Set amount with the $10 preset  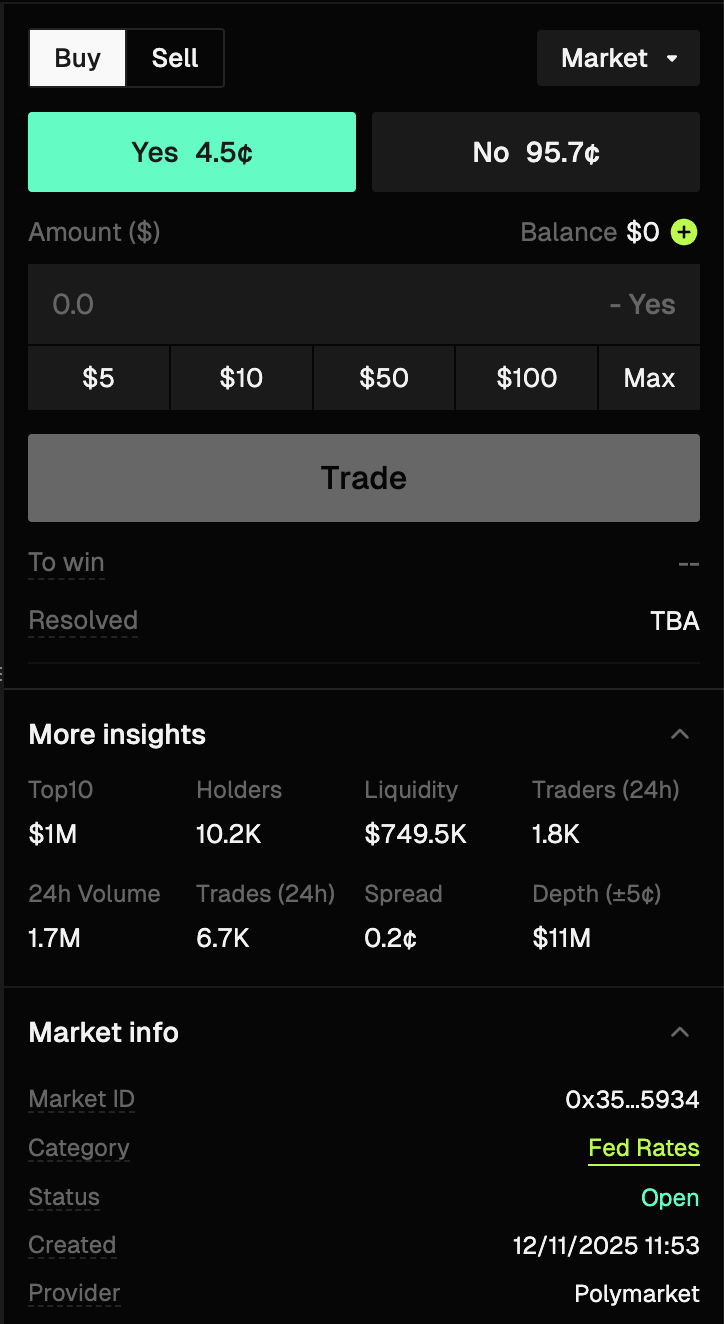[x=241, y=378]
